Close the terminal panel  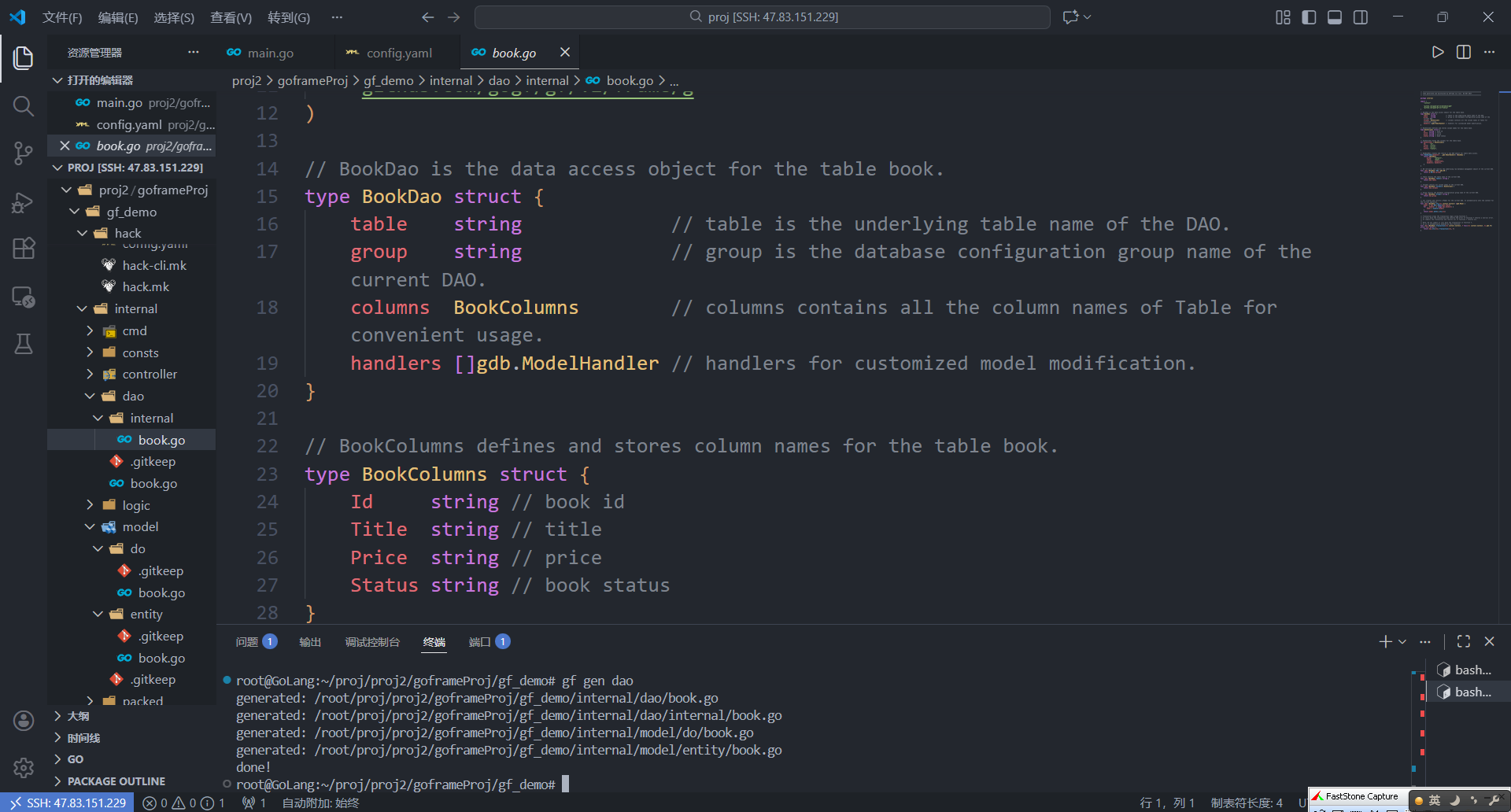click(x=1489, y=641)
